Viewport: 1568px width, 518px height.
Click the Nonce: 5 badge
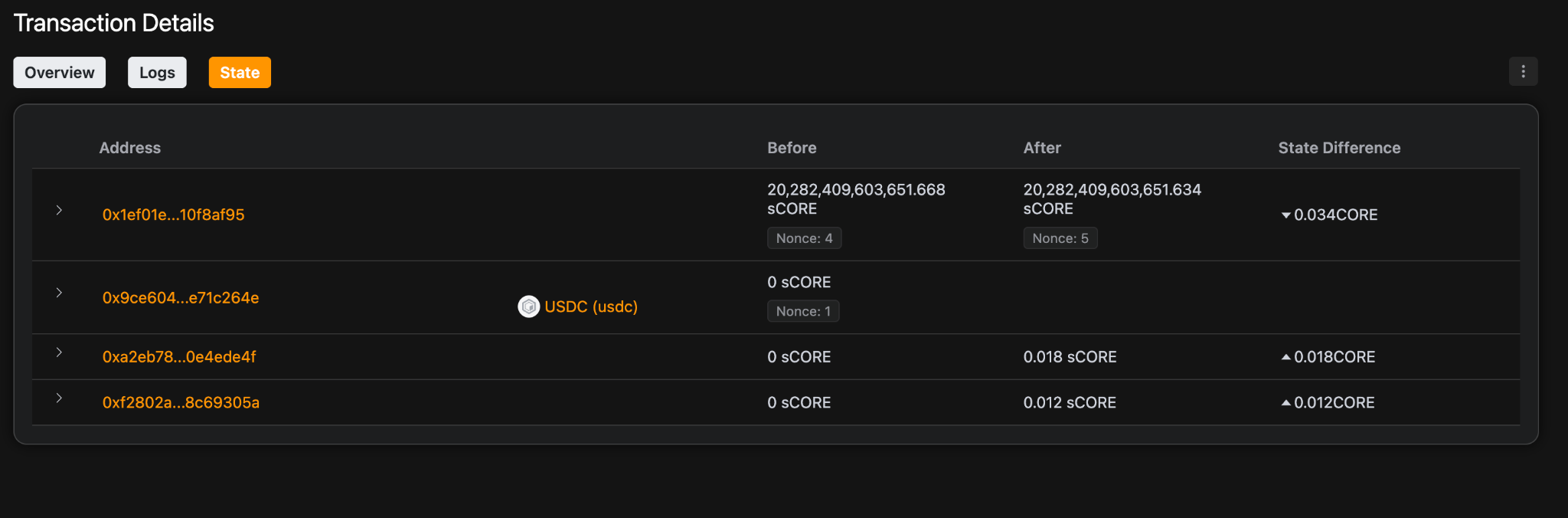[x=1060, y=238]
